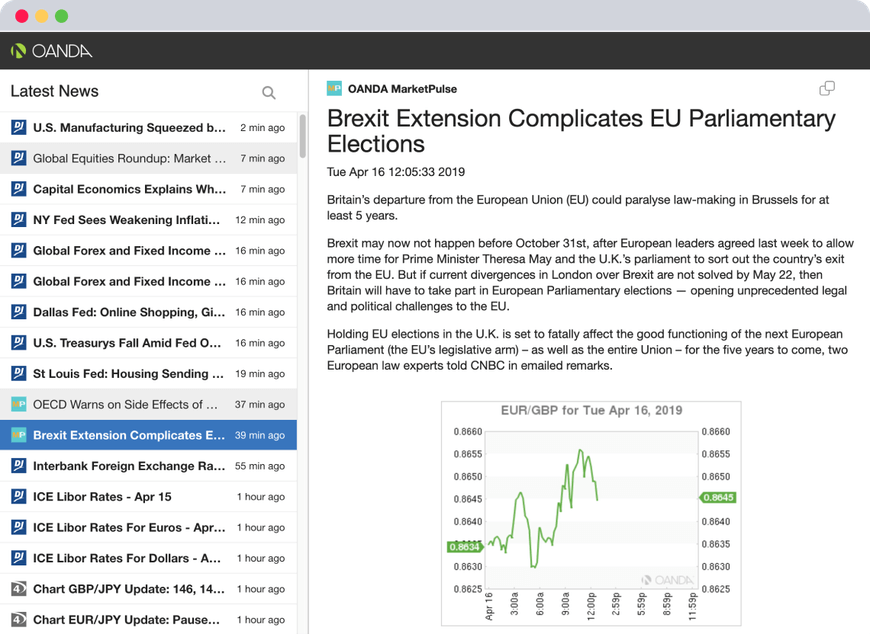Open Dallas Fed: Online Shopping story
The height and width of the screenshot is (634, 870).
coord(128,312)
